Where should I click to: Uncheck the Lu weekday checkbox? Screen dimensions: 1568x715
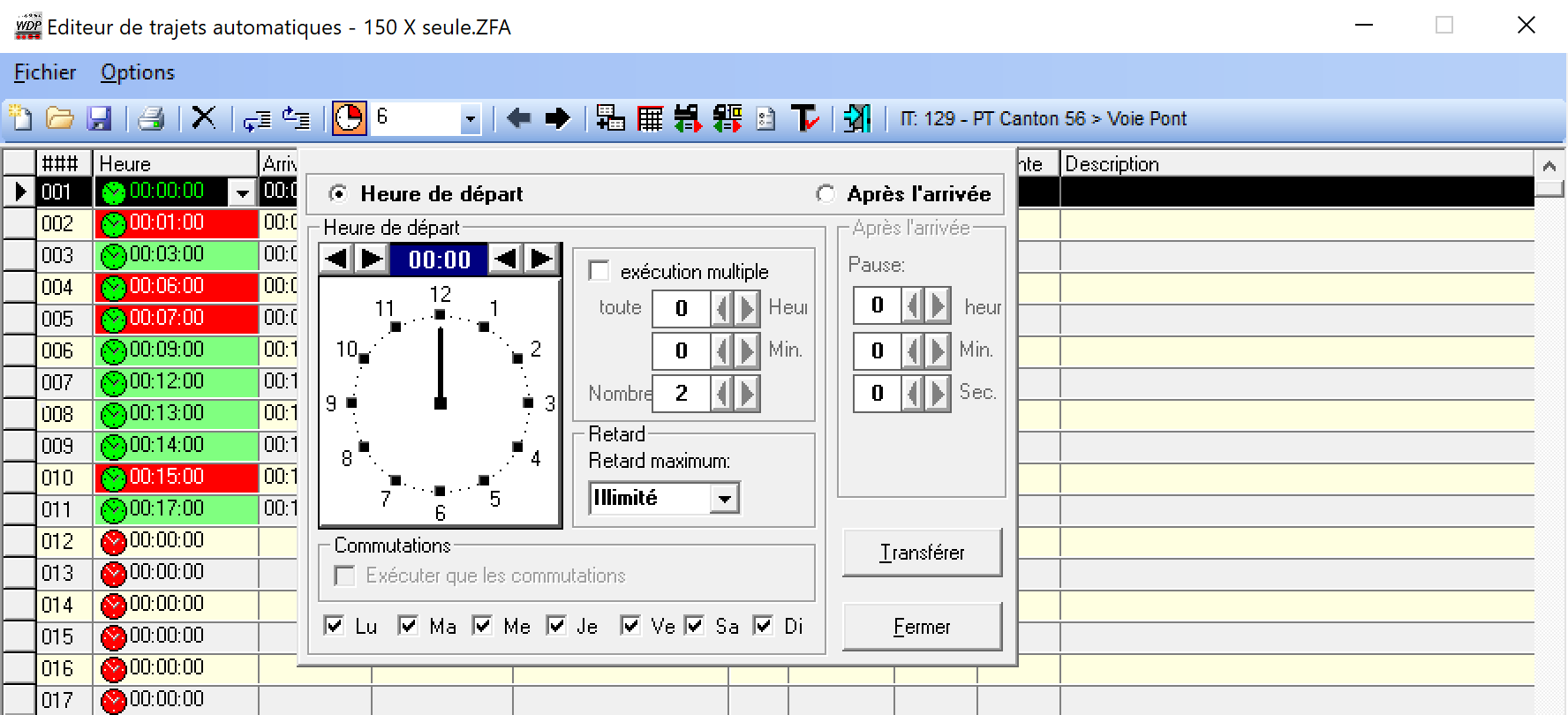coord(335,626)
